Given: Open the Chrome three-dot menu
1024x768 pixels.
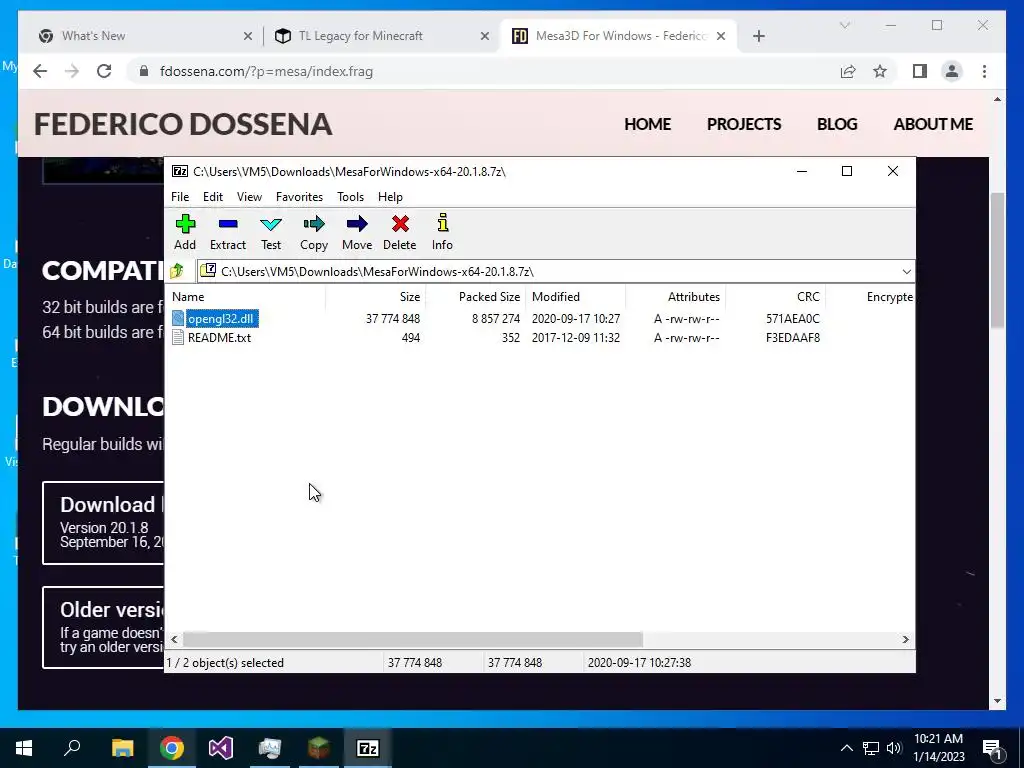Looking at the screenshot, I should [984, 71].
